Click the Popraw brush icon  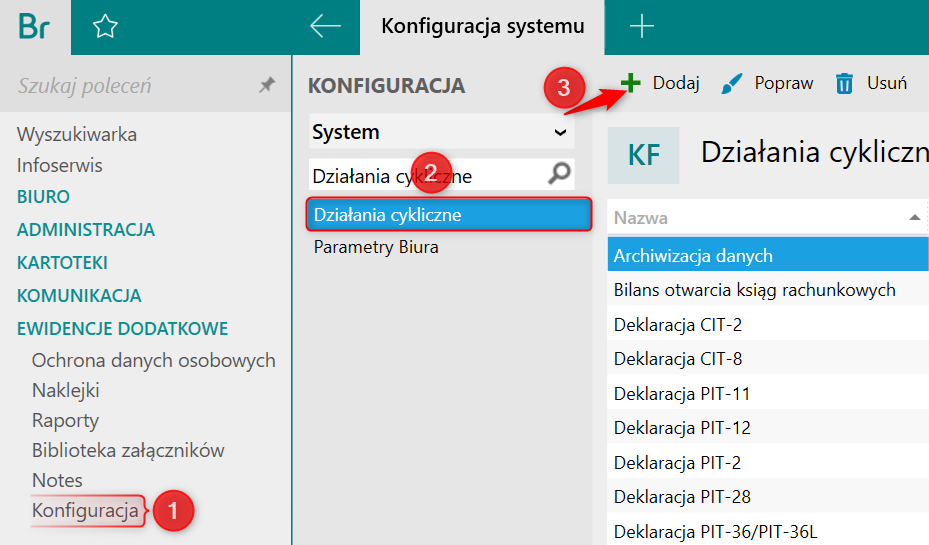[732, 84]
